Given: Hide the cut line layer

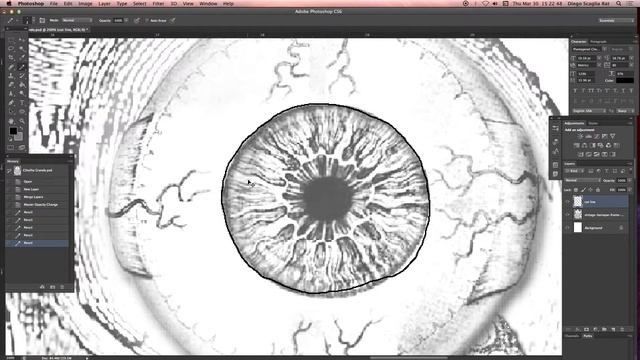Looking at the screenshot, I should tap(567, 202).
